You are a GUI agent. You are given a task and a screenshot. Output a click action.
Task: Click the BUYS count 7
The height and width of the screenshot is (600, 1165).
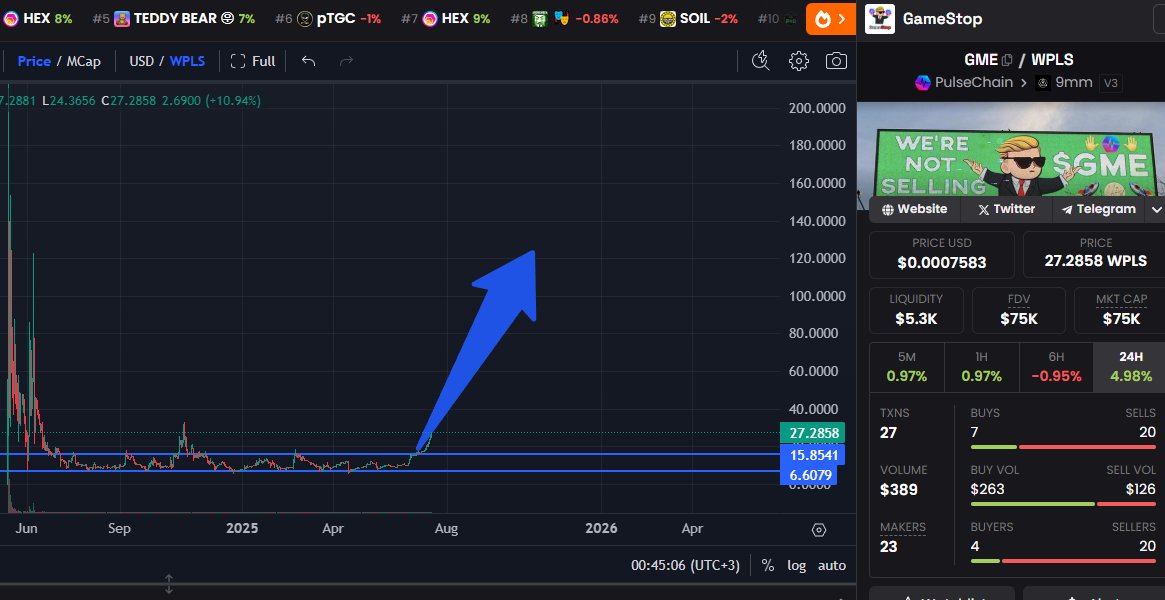coord(975,432)
